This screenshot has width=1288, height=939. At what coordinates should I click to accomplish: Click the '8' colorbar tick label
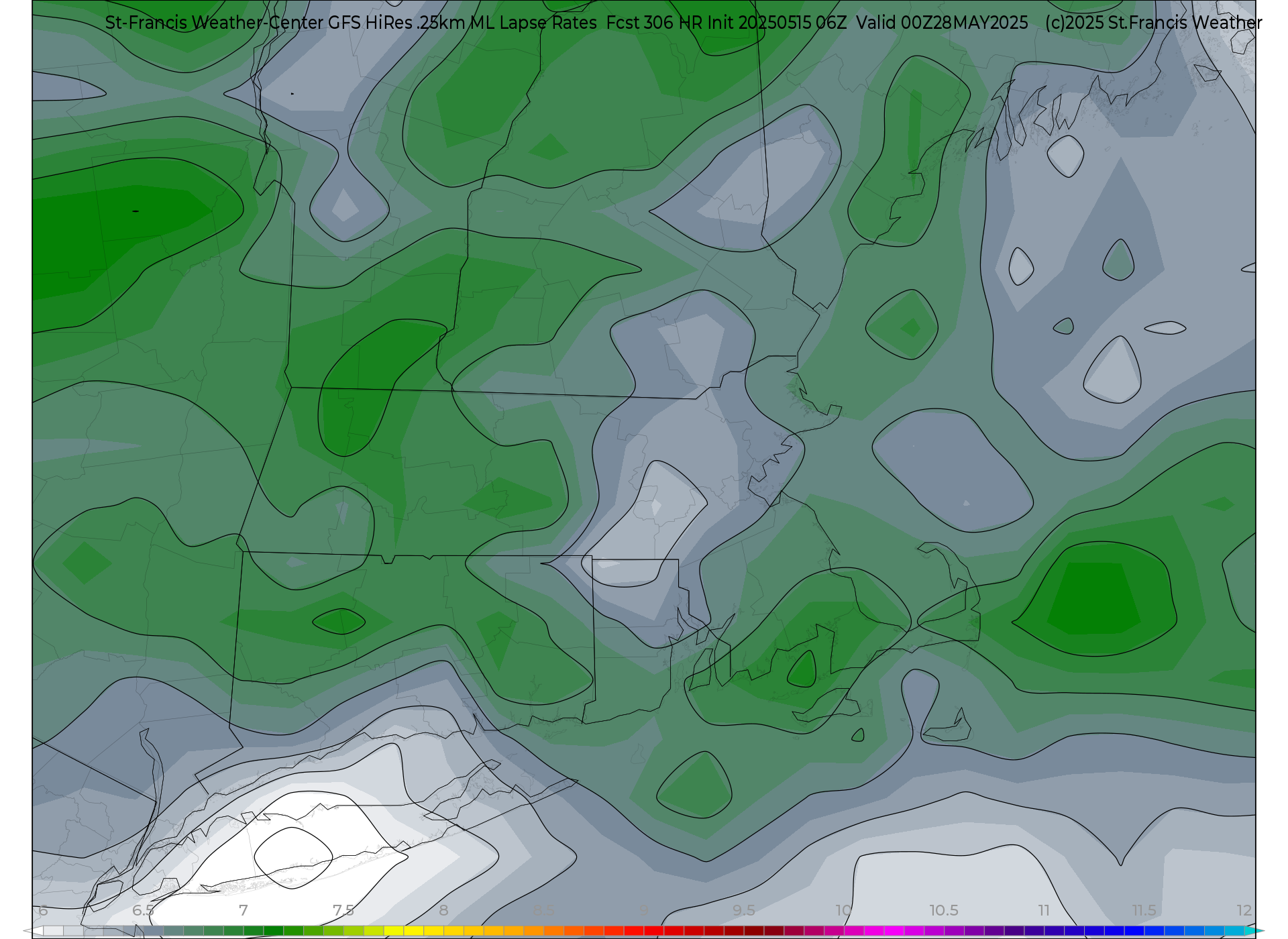pos(443,910)
